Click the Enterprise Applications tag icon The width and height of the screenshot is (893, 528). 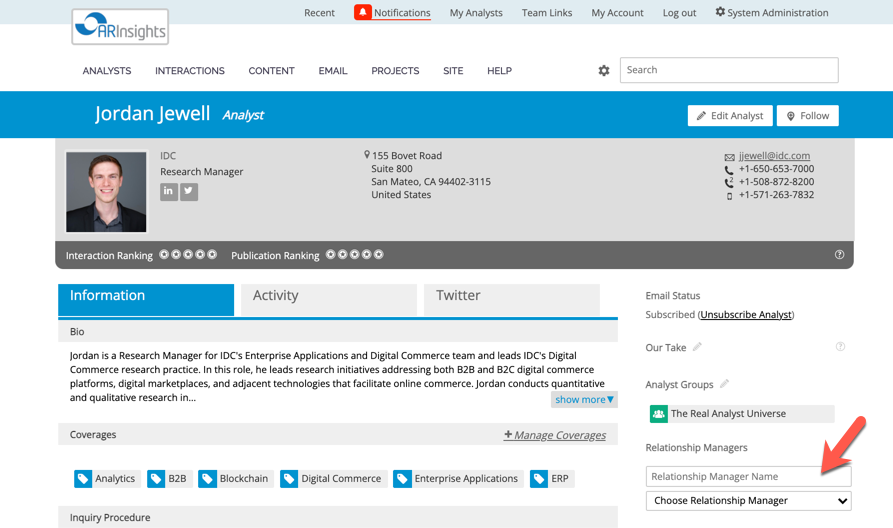coord(402,478)
